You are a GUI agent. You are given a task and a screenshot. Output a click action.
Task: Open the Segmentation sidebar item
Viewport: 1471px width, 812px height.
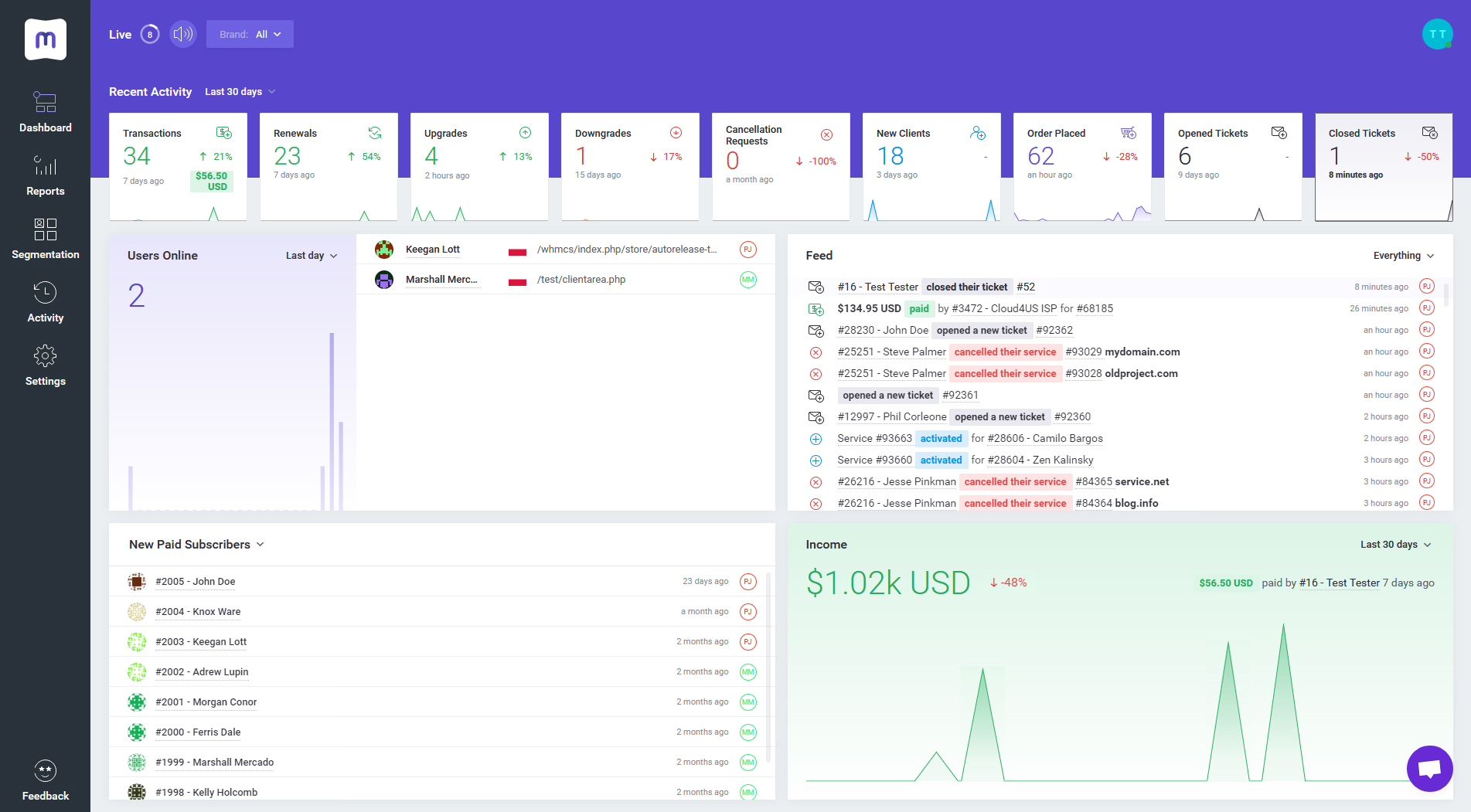point(45,240)
